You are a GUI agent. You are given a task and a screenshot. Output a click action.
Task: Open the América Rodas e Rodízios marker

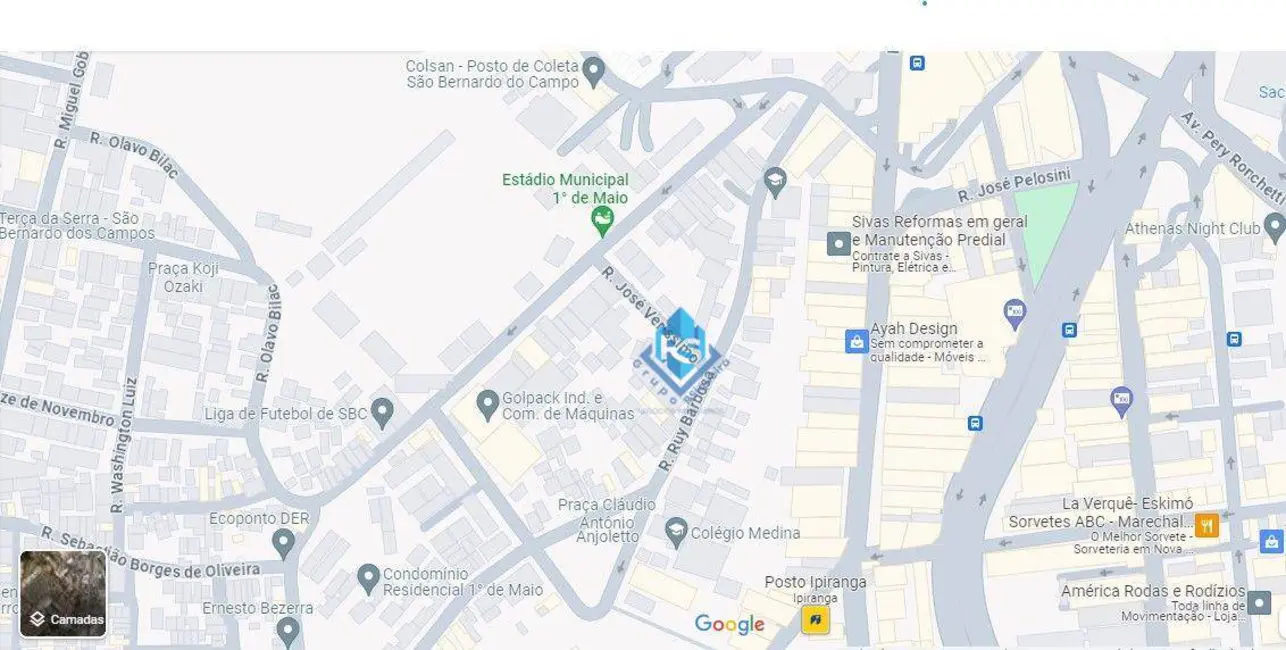pos(1259,602)
